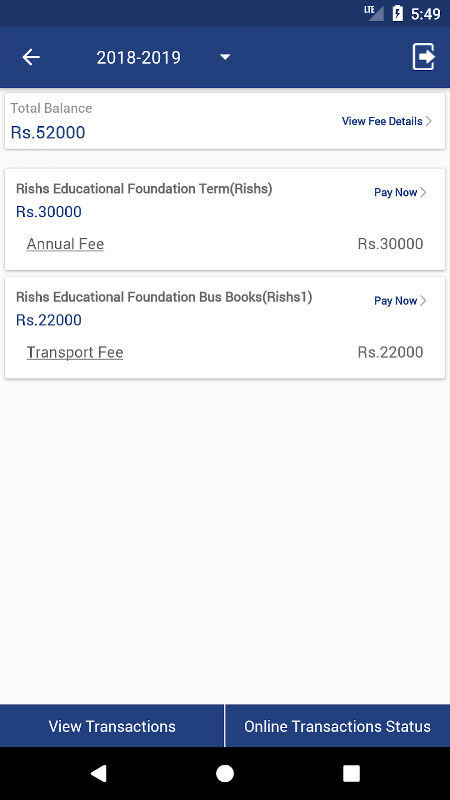Open the Transport Fee link
This screenshot has height=800, width=450.
click(75, 353)
